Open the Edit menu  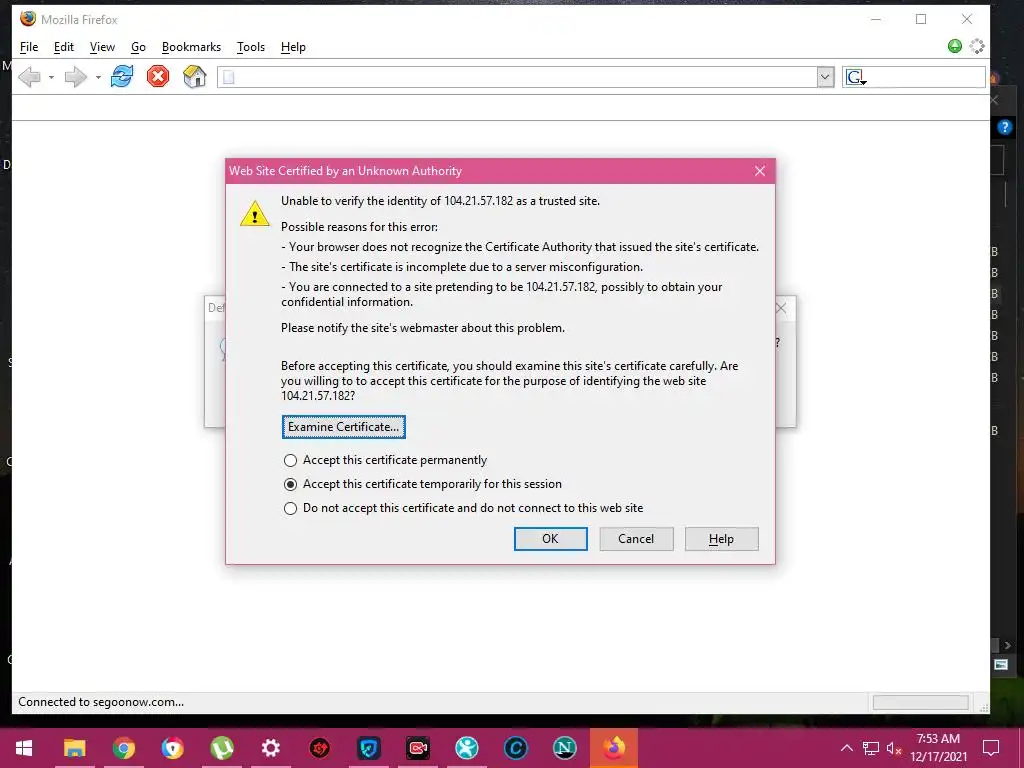[x=63, y=47]
